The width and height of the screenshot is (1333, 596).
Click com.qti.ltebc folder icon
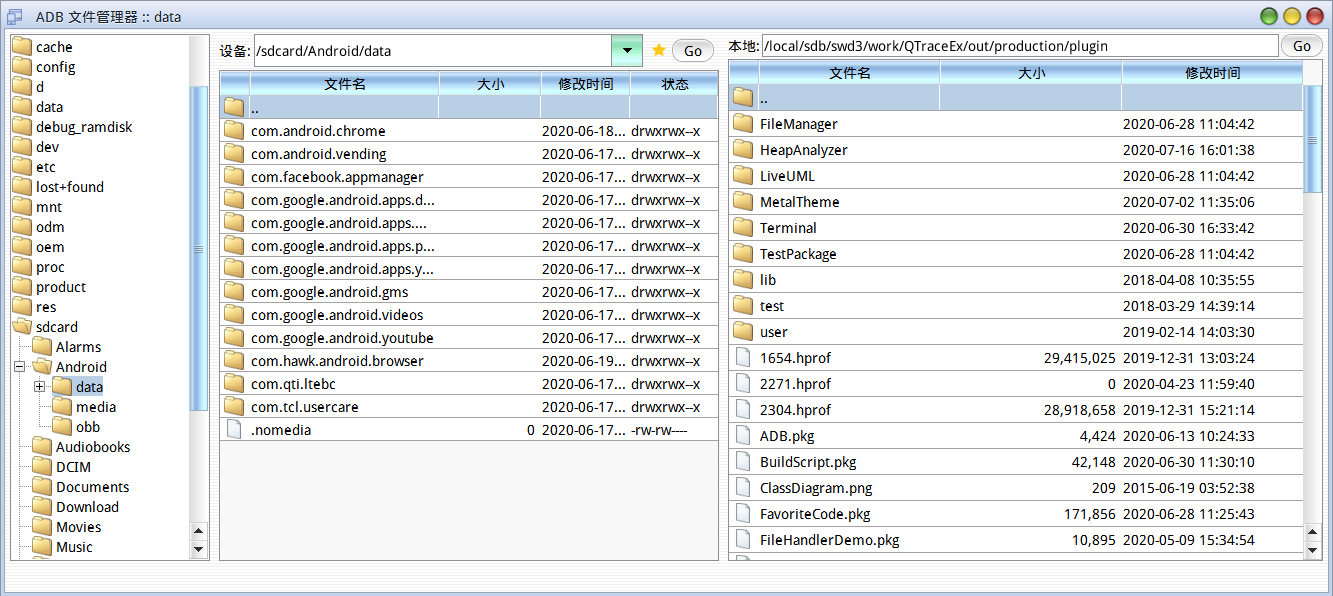(x=234, y=384)
